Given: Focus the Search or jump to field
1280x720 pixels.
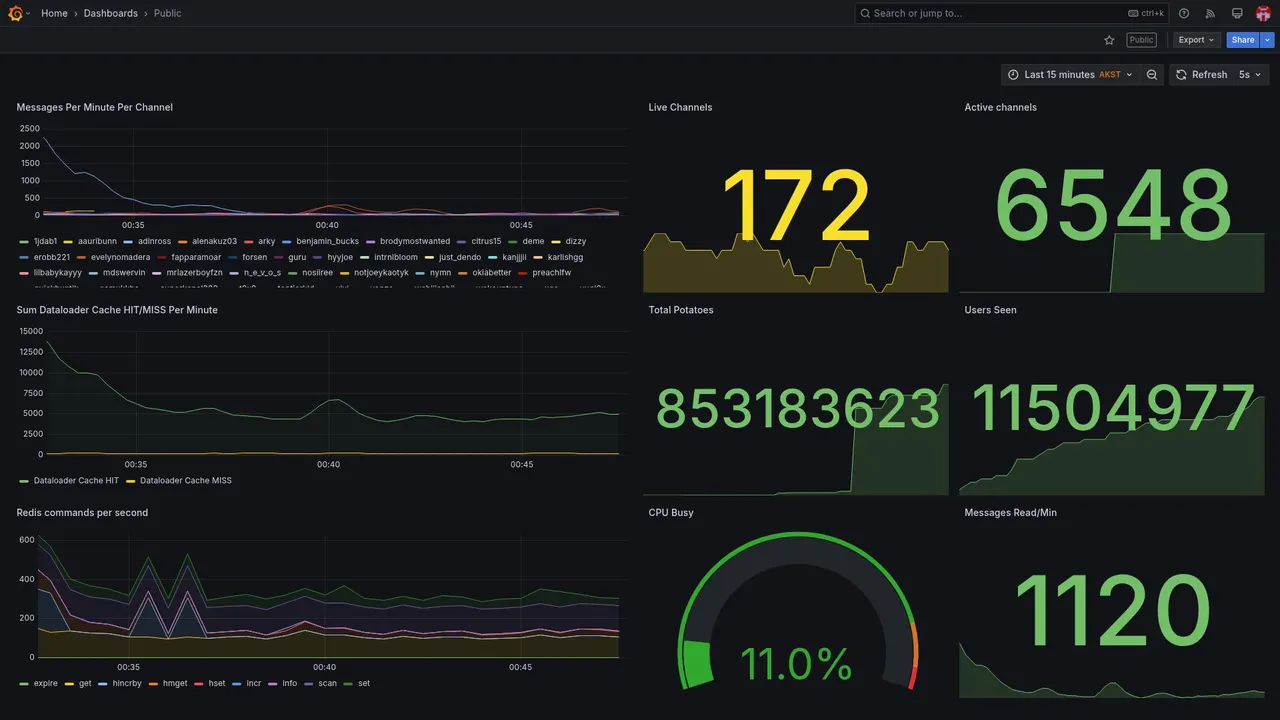Looking at the screenshot, I should (x=1010, y=13).
